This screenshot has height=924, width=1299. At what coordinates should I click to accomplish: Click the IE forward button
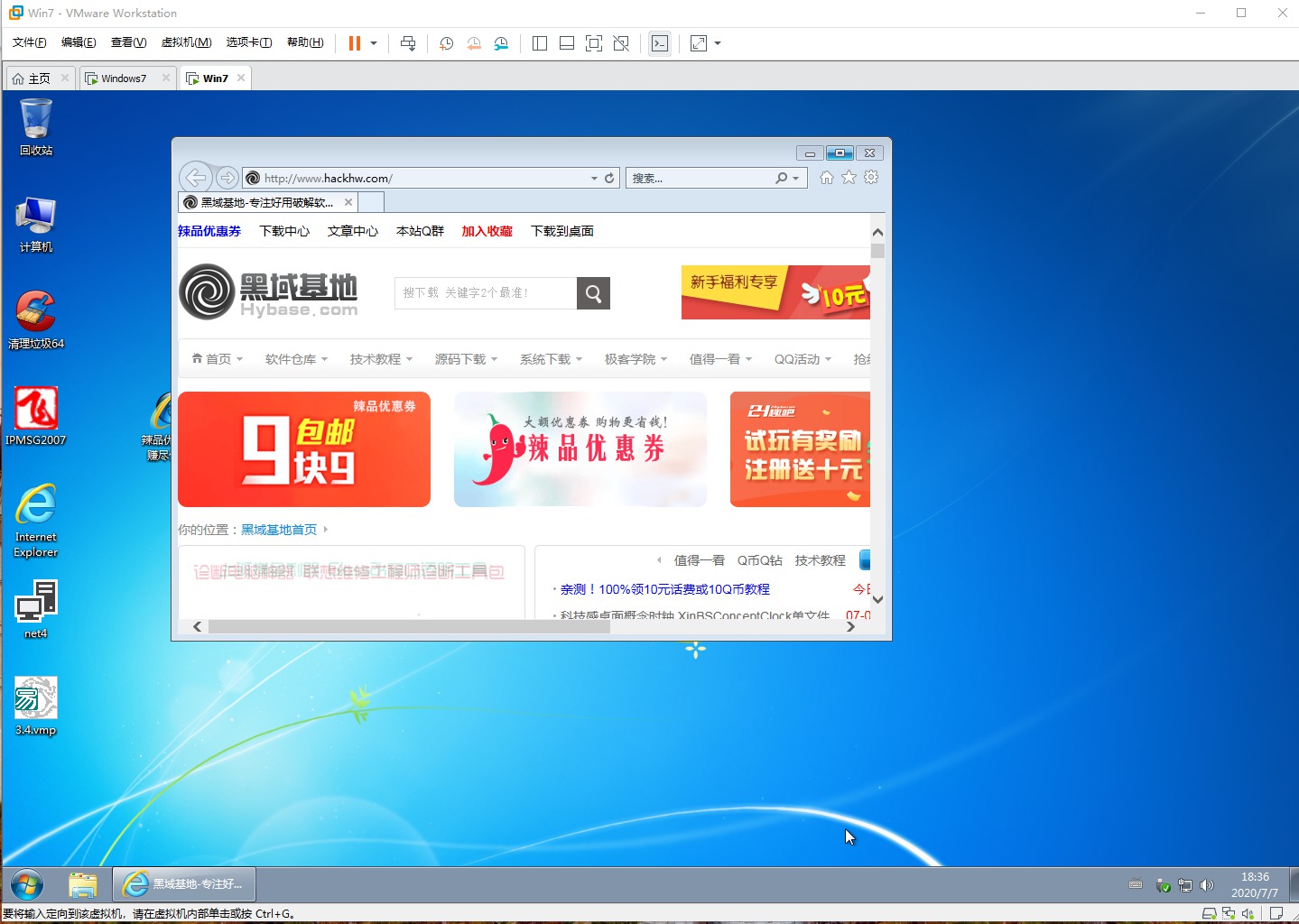227,178
